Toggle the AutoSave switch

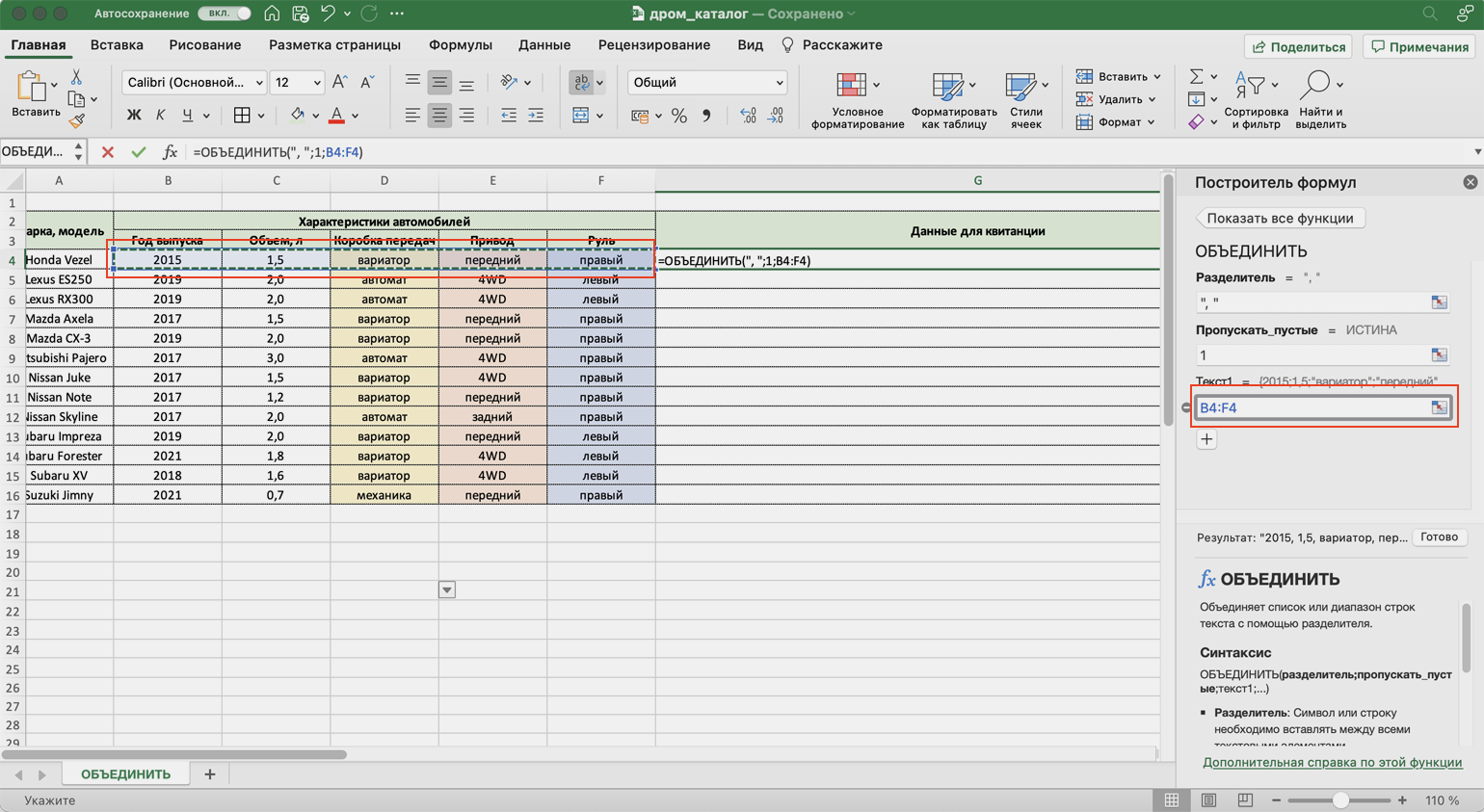[224, 13]
